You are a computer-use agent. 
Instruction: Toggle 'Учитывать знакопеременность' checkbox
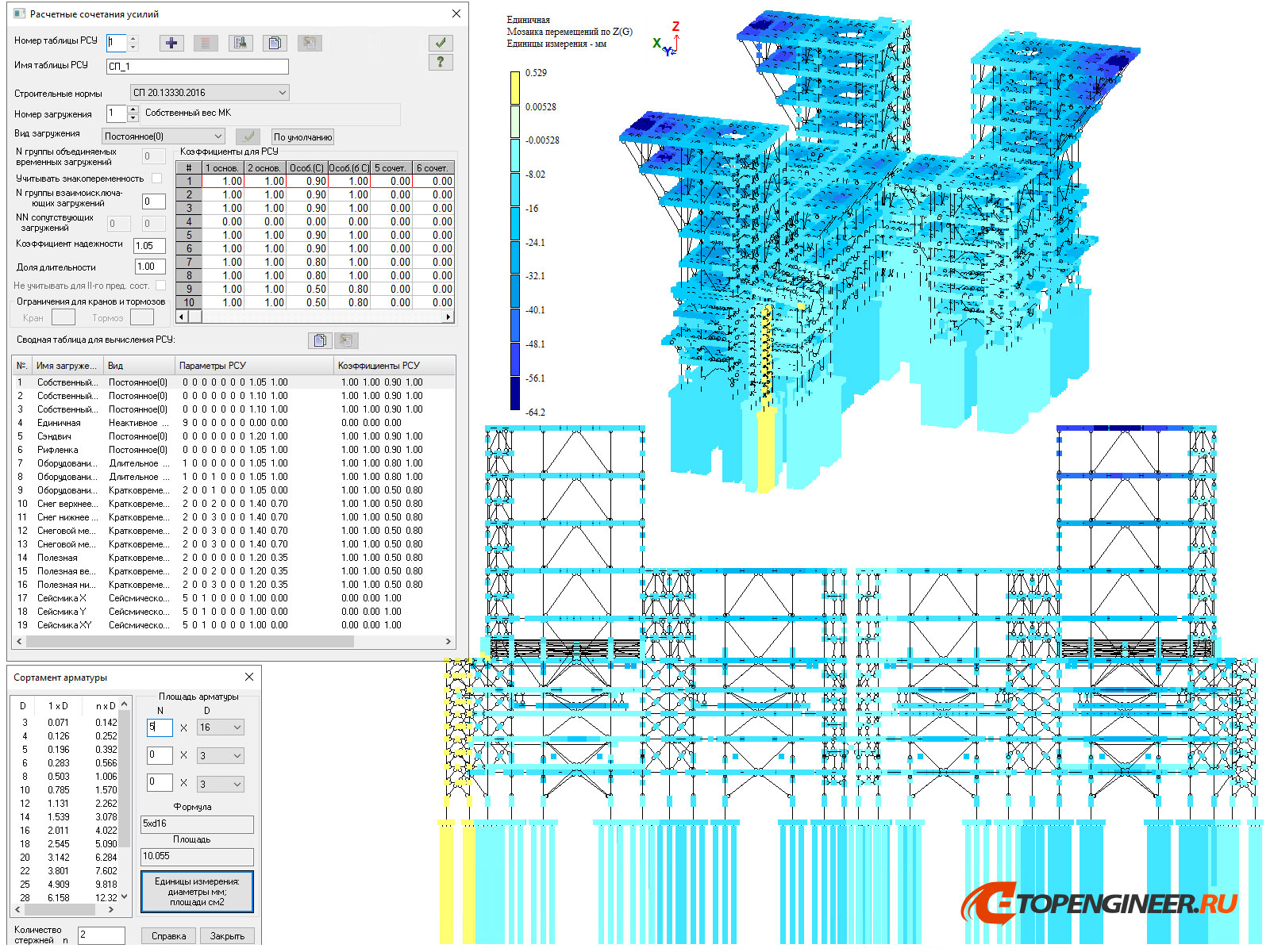[157, 178]
